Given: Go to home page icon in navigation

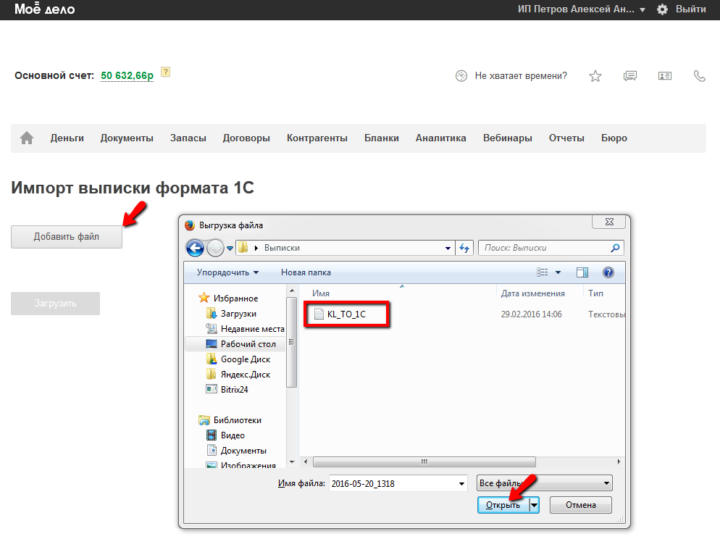Looking at the screenshot, I should click(x=27, y=138).
